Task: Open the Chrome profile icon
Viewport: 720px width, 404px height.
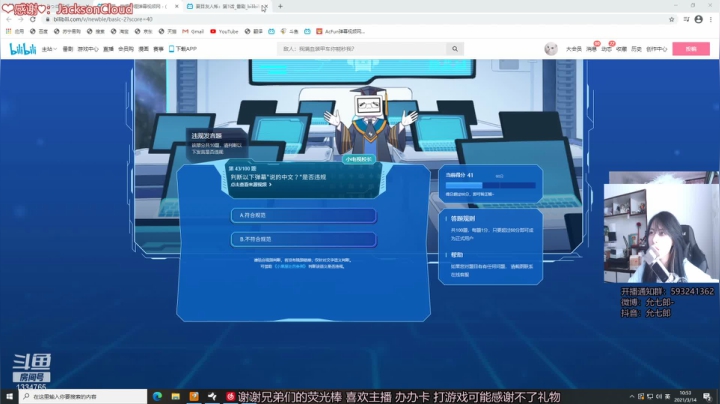Action: tap(698, 19)
